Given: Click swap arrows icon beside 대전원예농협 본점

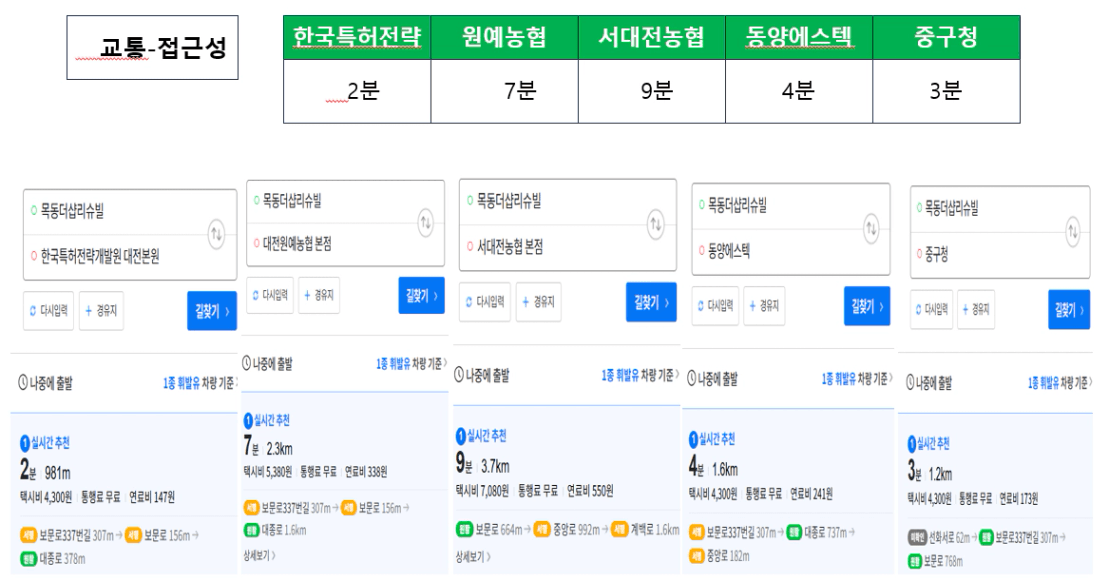Looking at the screenshot, I should click(425, 221).
